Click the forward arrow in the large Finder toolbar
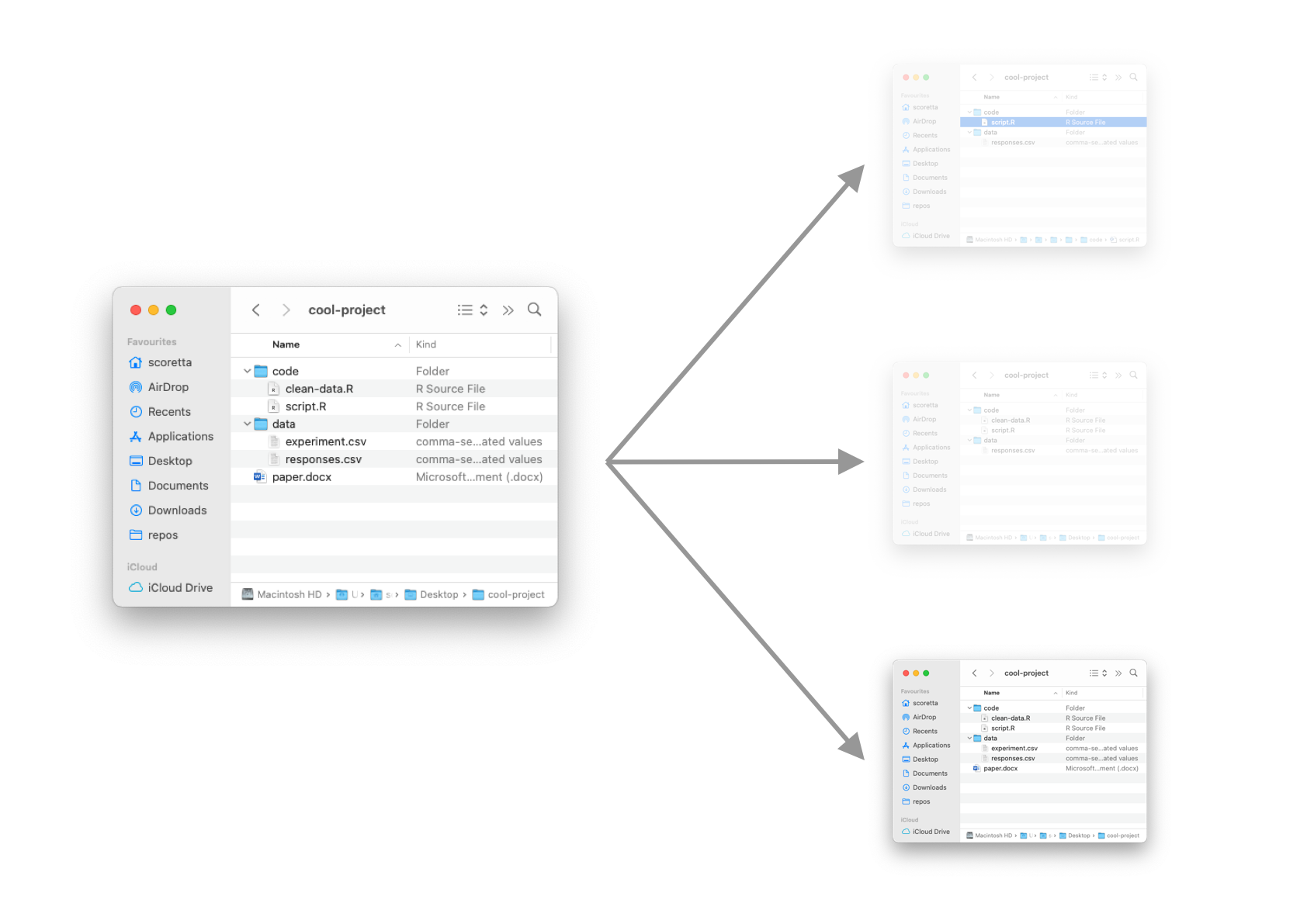Image resolution: width=1307 pixels, height=924 pixels. click(x=286, y=310)
